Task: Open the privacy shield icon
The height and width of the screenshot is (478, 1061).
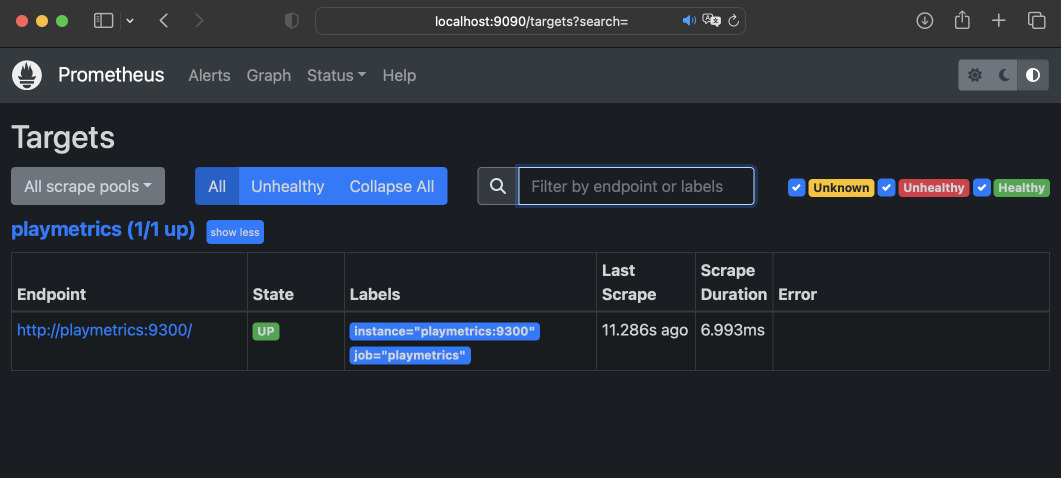Action: coord(292,21)
